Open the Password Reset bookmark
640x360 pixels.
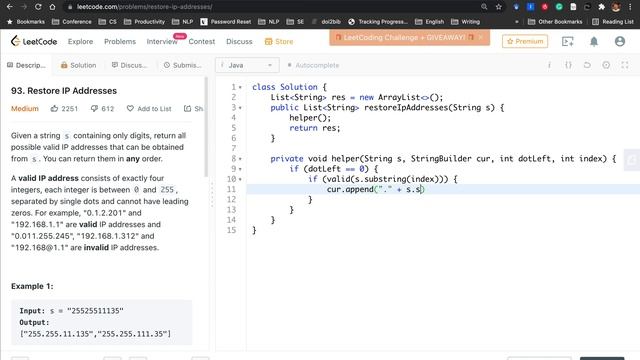[x=226, y=22]
